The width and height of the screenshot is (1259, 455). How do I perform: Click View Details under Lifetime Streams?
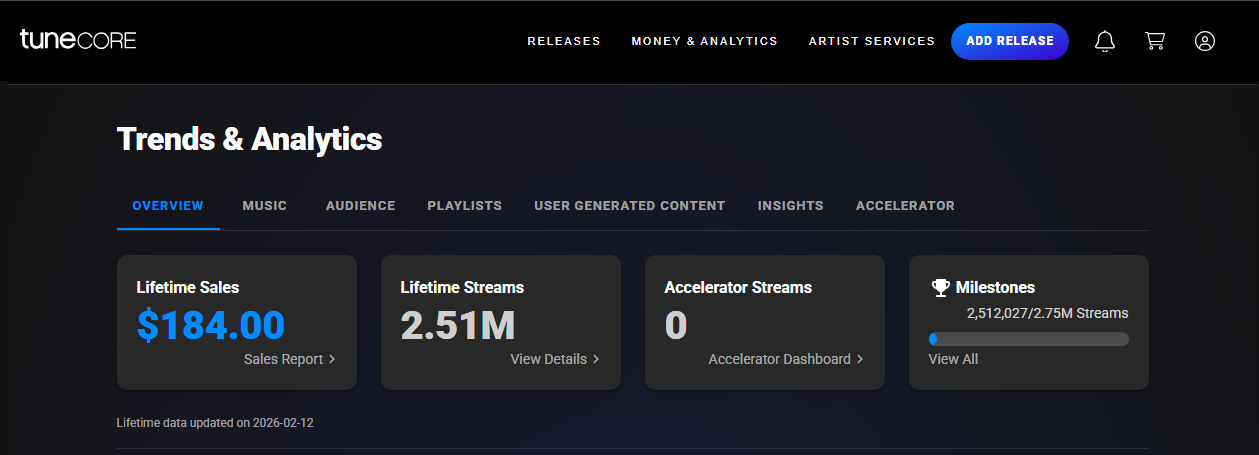pos(554,359)
